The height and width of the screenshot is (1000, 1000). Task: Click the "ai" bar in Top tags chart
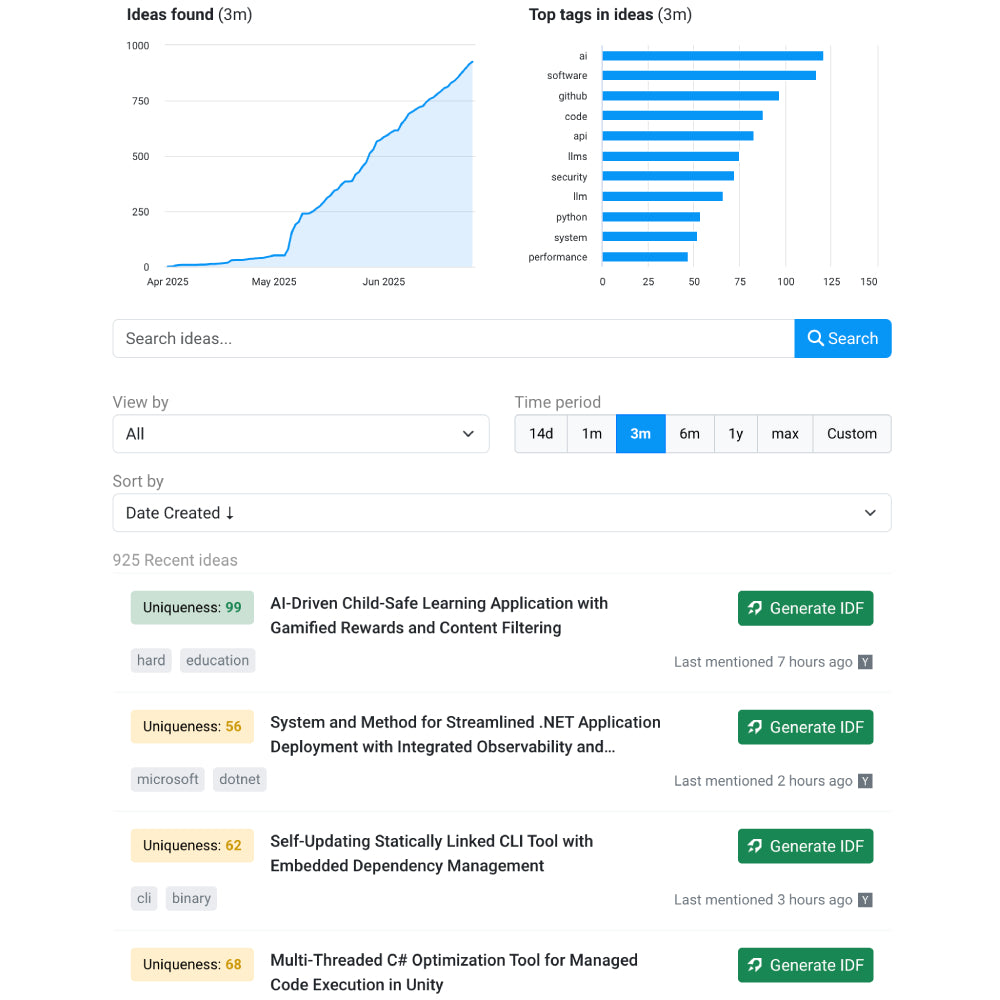point(712,56)
